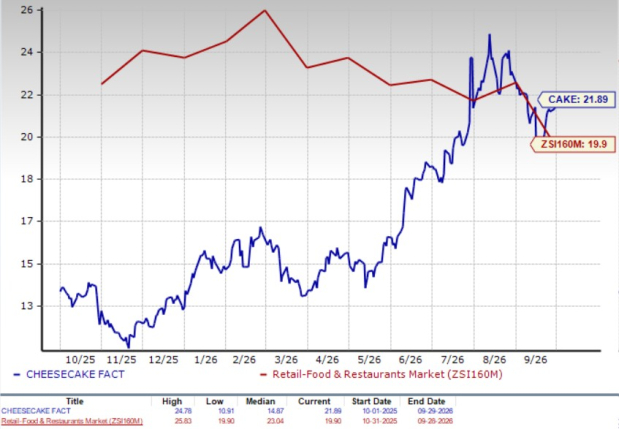Click the Low column header
619x429 pixels.
click(214, 401)
